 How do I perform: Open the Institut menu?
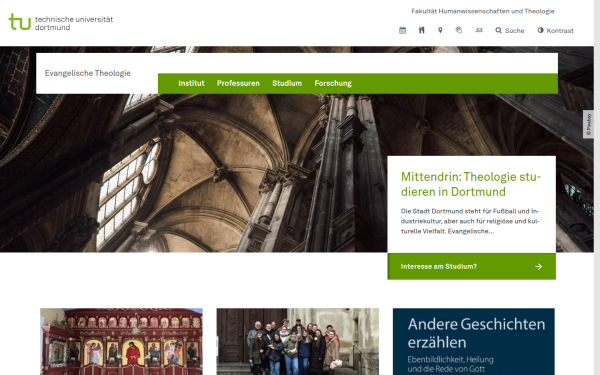191,83
